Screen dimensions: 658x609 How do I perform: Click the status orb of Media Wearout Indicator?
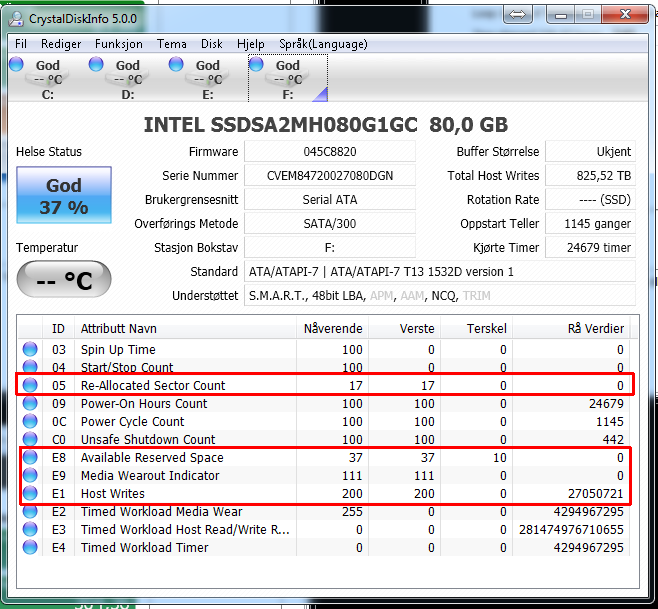[x=30, y=475]
